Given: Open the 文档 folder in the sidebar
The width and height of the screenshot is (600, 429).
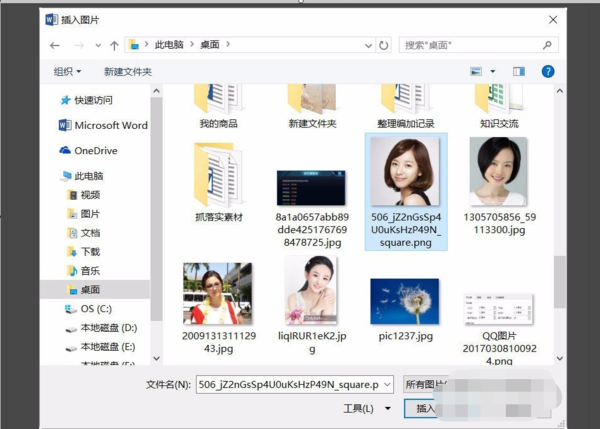Looking at the screenshot, I should click(84, 233).
